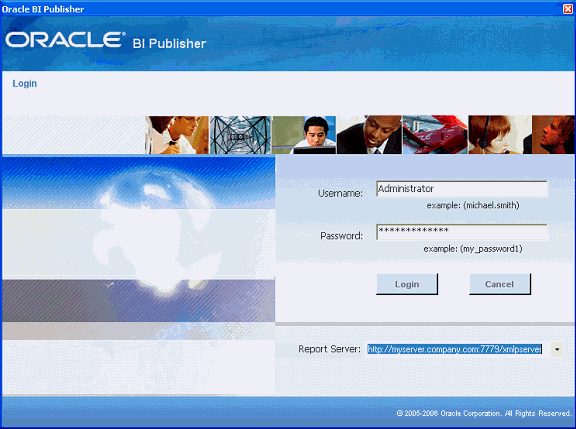Focus the Username input field
The height and width of the screenshot is (429, 576).
click(x=462, y=189)
